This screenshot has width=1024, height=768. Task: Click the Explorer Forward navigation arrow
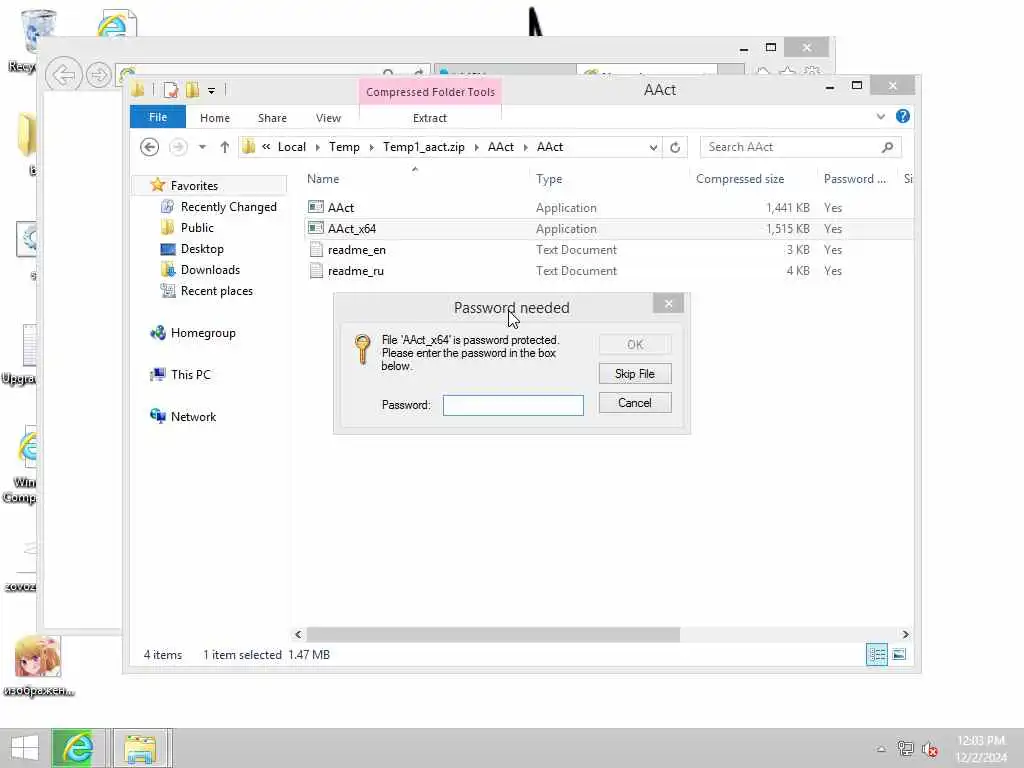(x=178, y=147)
